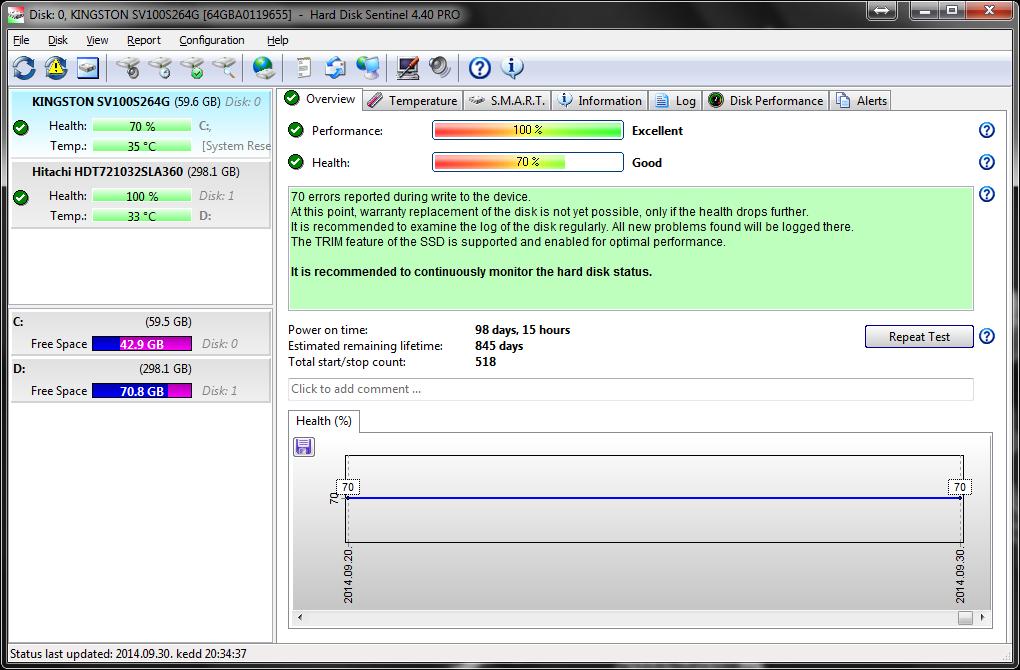1020x670 pixels.
Task: Open the Report menu
Action: pos(144,40)
